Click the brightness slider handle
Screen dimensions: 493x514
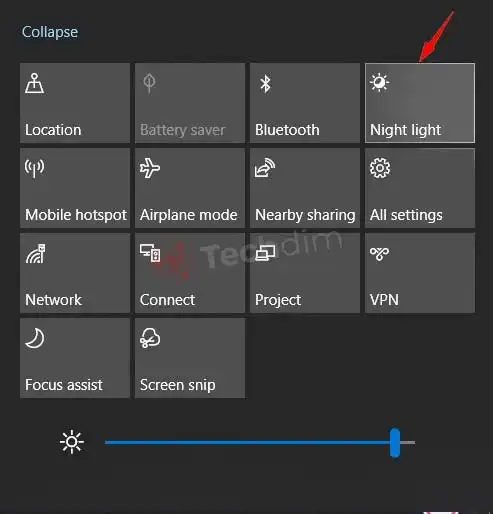tap(395, 443)
